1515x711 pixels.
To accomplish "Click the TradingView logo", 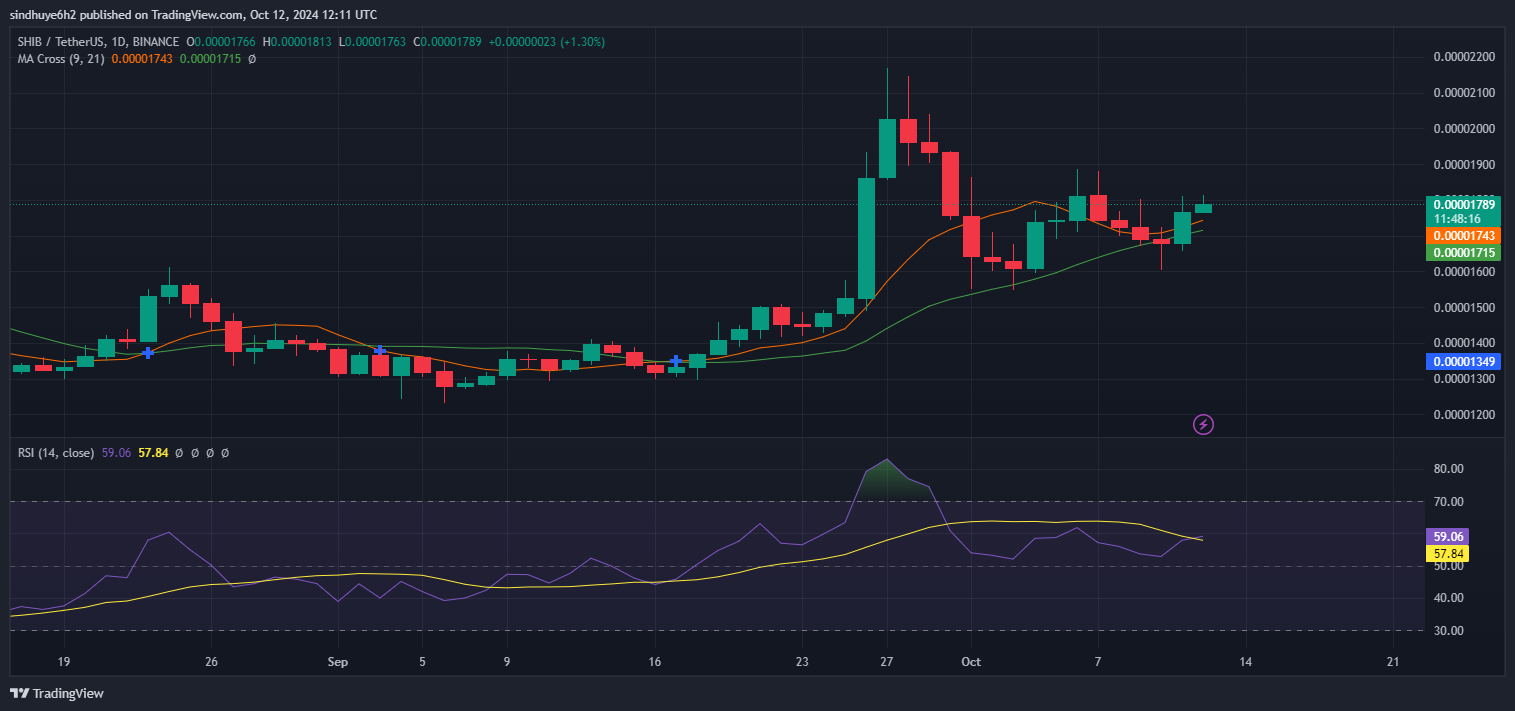I will pos(57,693).
